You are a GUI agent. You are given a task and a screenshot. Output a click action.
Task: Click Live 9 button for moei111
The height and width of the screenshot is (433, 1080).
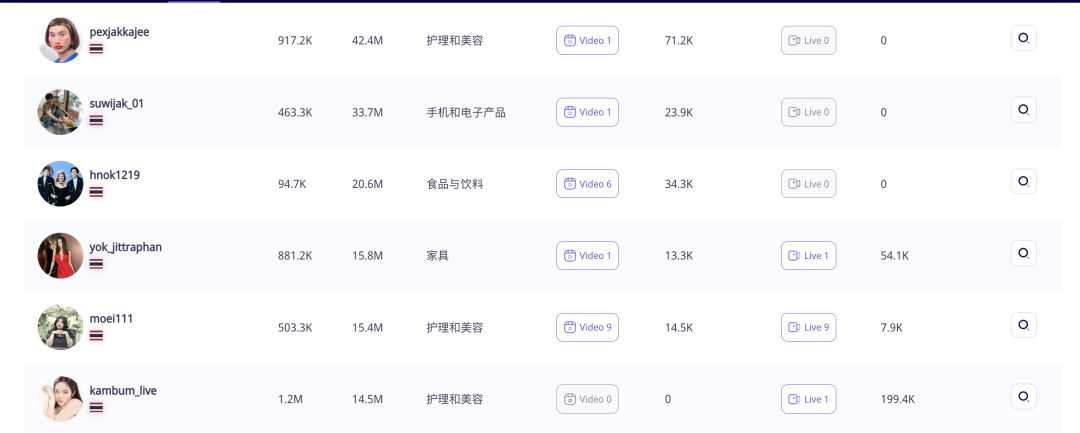click(x=809, y=327)
